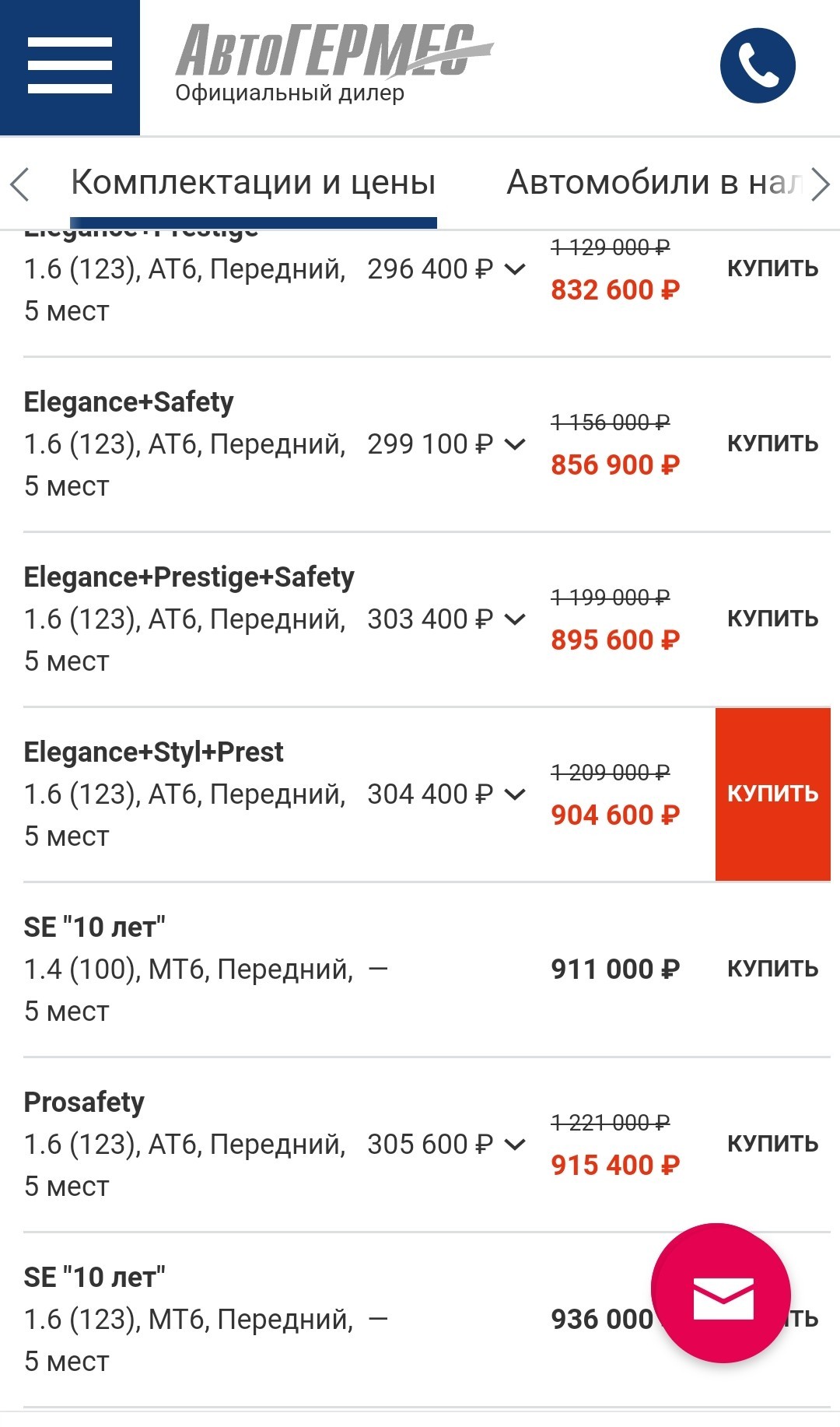
Task: Click КУПИТЬ for the Prosafety trim
Action: pos(773,1145)
